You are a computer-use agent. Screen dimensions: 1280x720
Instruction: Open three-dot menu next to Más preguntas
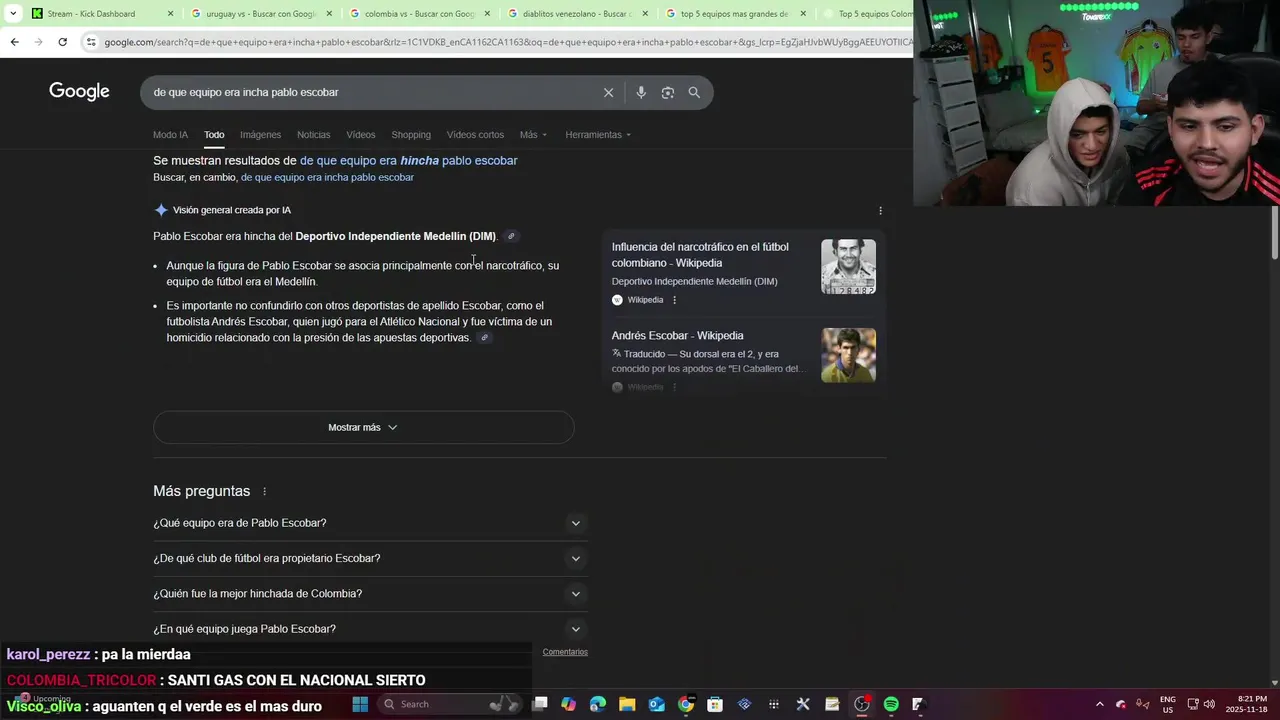[264, 491]
